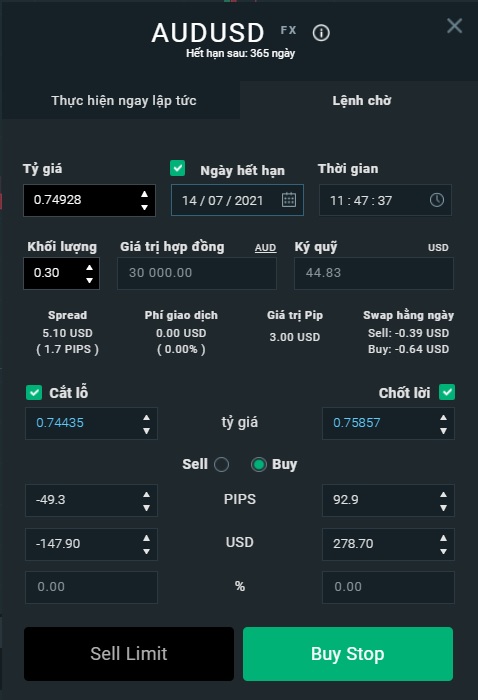This screenshot has height=700, width=478.
Task: Open the AUDUSD instrument info icon
Action: tap(321, 33)
